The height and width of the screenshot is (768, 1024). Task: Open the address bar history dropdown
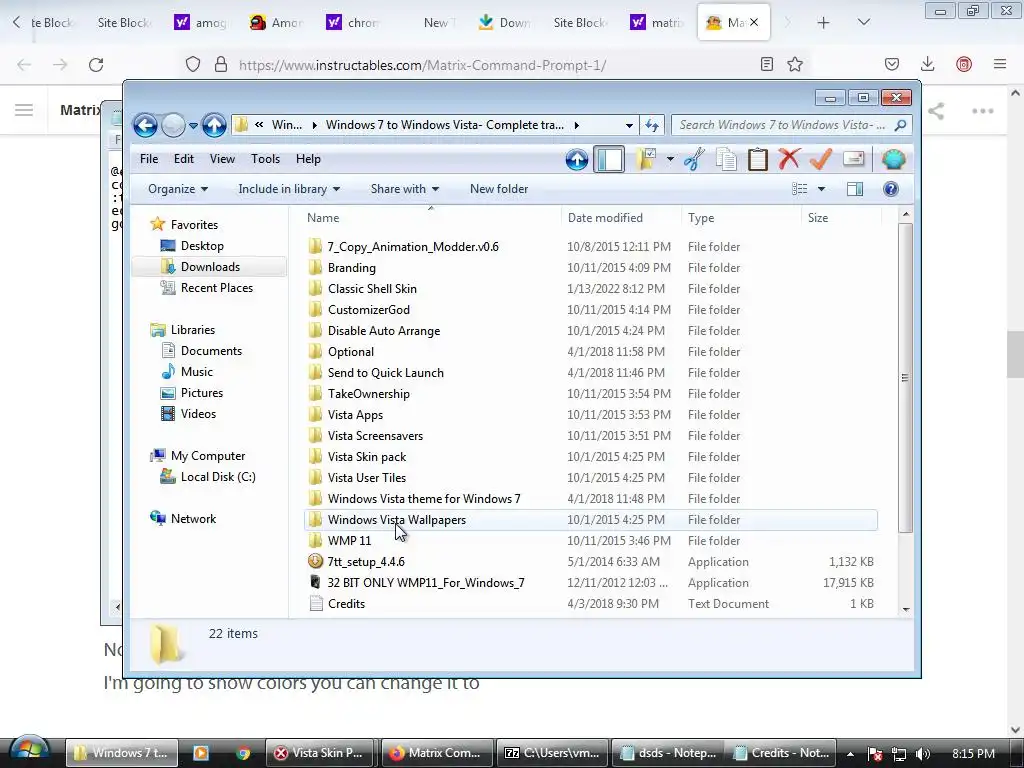(629, 125)
